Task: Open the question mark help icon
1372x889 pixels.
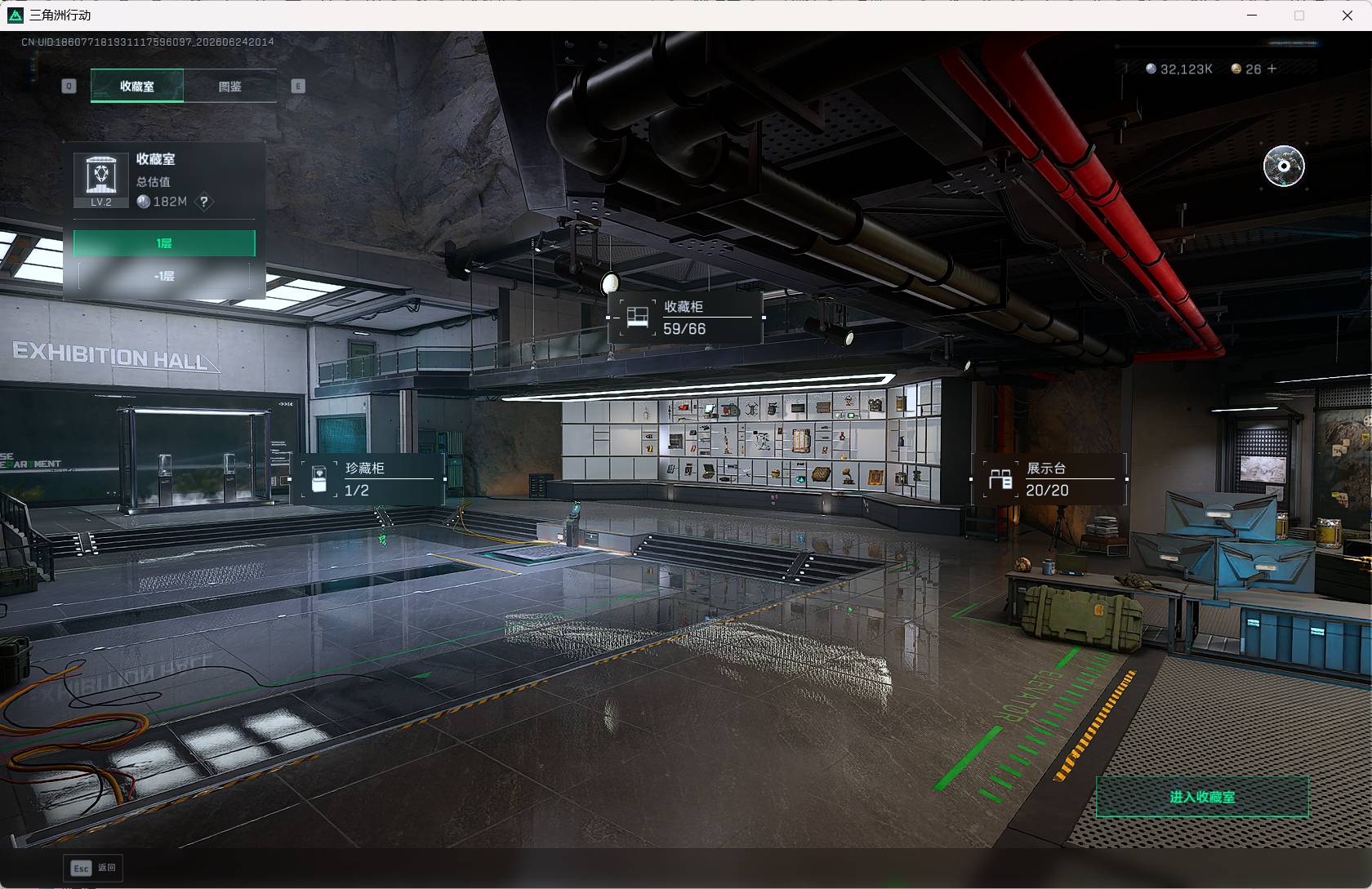Action: [x=204, y=202]
